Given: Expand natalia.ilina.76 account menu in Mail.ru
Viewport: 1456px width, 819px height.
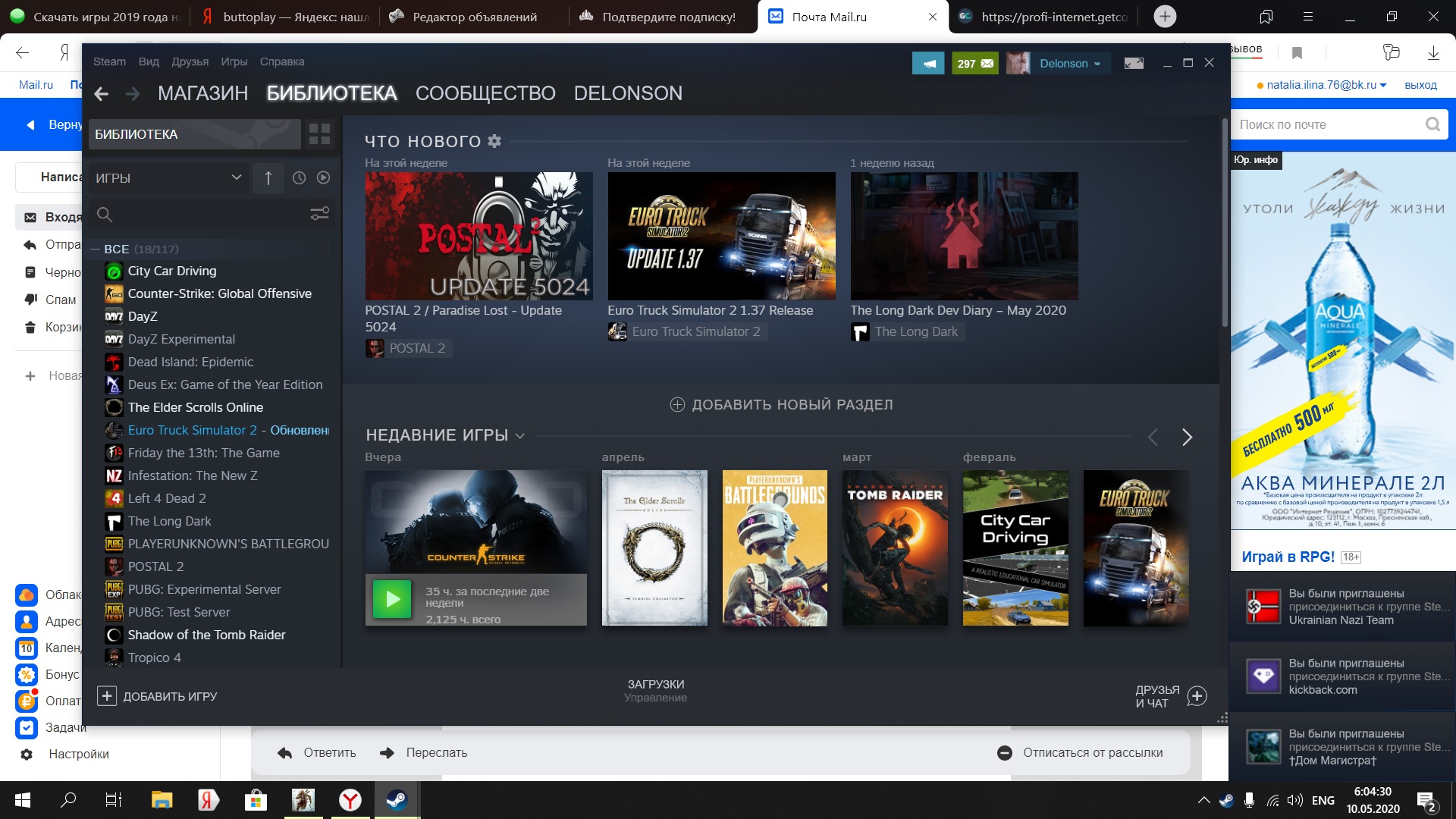Looking at the screenshot, I should click(1326, 85).
